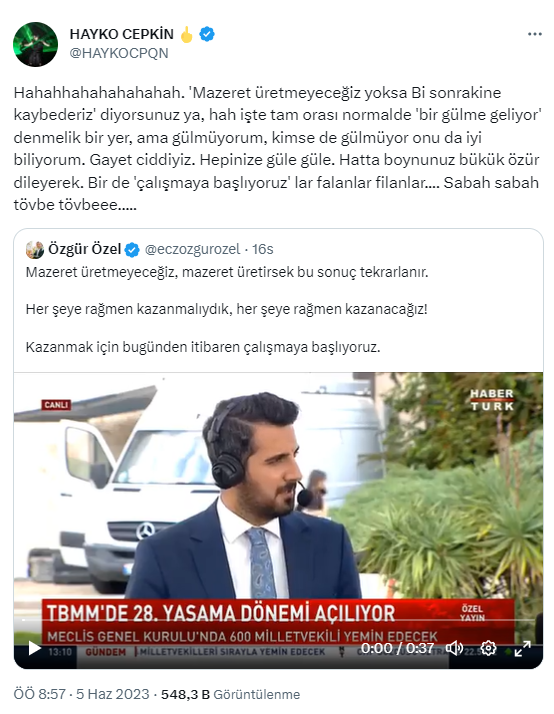Click the 548,3 B Görüntülenme view count
554x714 pixels.
(x=230, y=694)
